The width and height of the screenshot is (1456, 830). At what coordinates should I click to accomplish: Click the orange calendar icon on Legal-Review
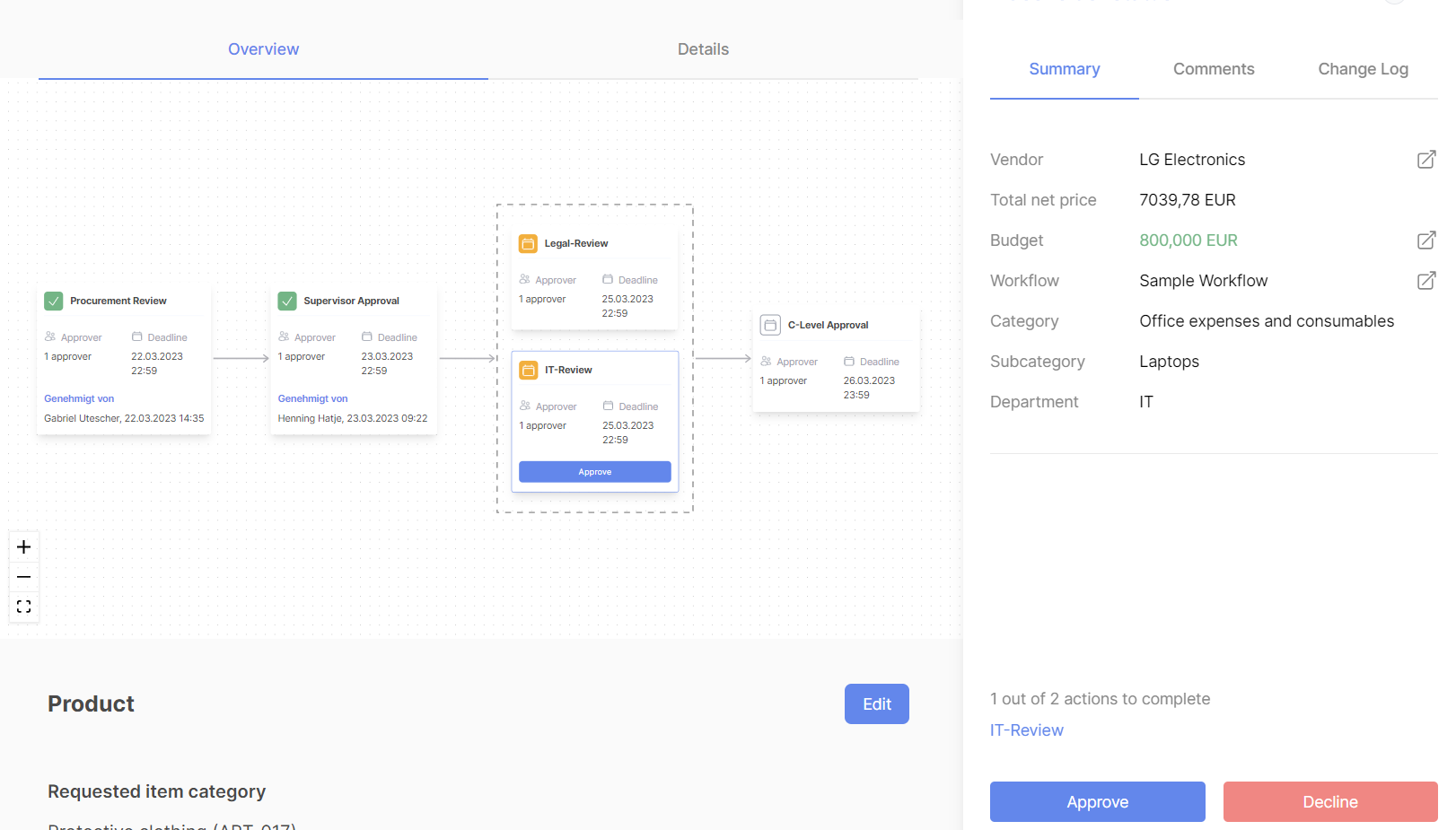click(x=528, y=243)
